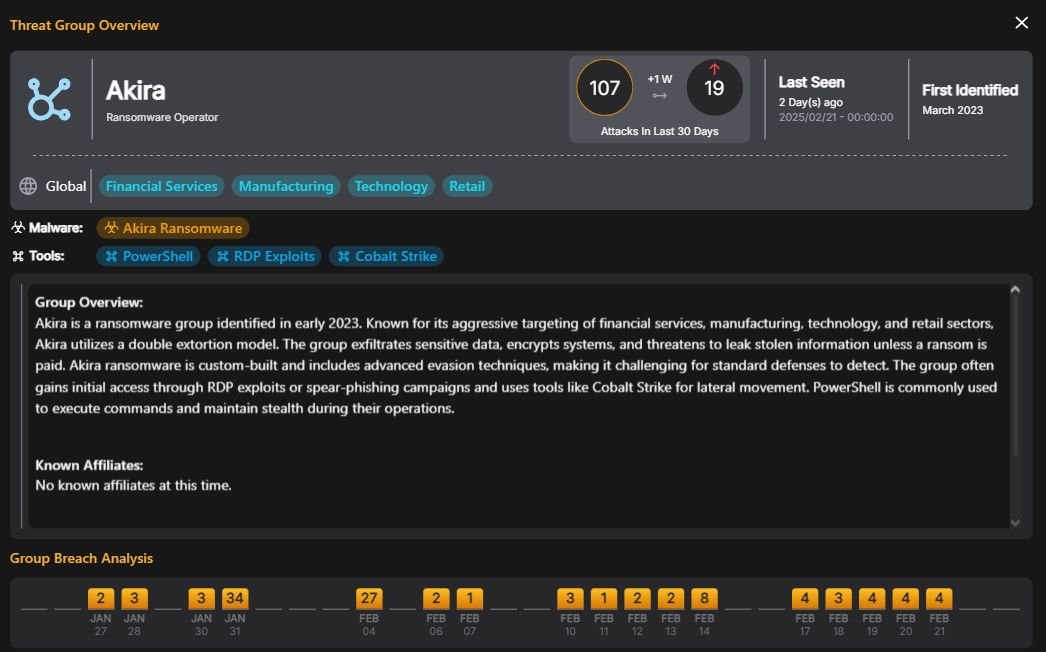The width and height of the screenshot is (1046, 652).
Task: Click the Group Overview heading
Action: (x=89, y=302)
